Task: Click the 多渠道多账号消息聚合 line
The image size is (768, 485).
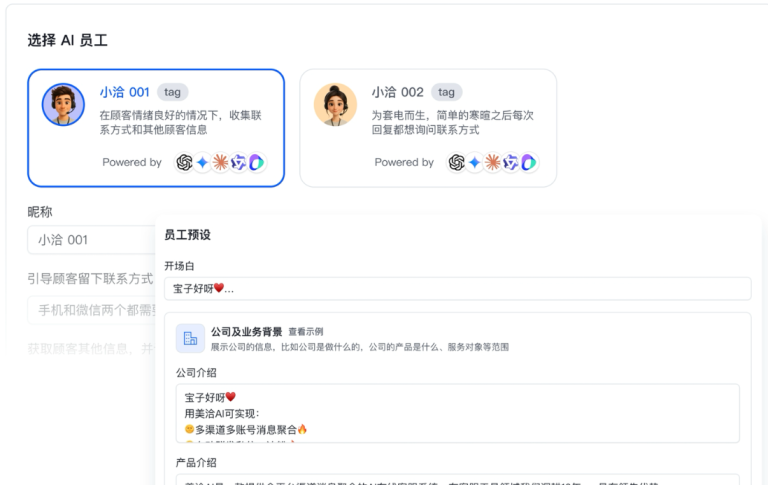Action: click(x=246, y=430)
